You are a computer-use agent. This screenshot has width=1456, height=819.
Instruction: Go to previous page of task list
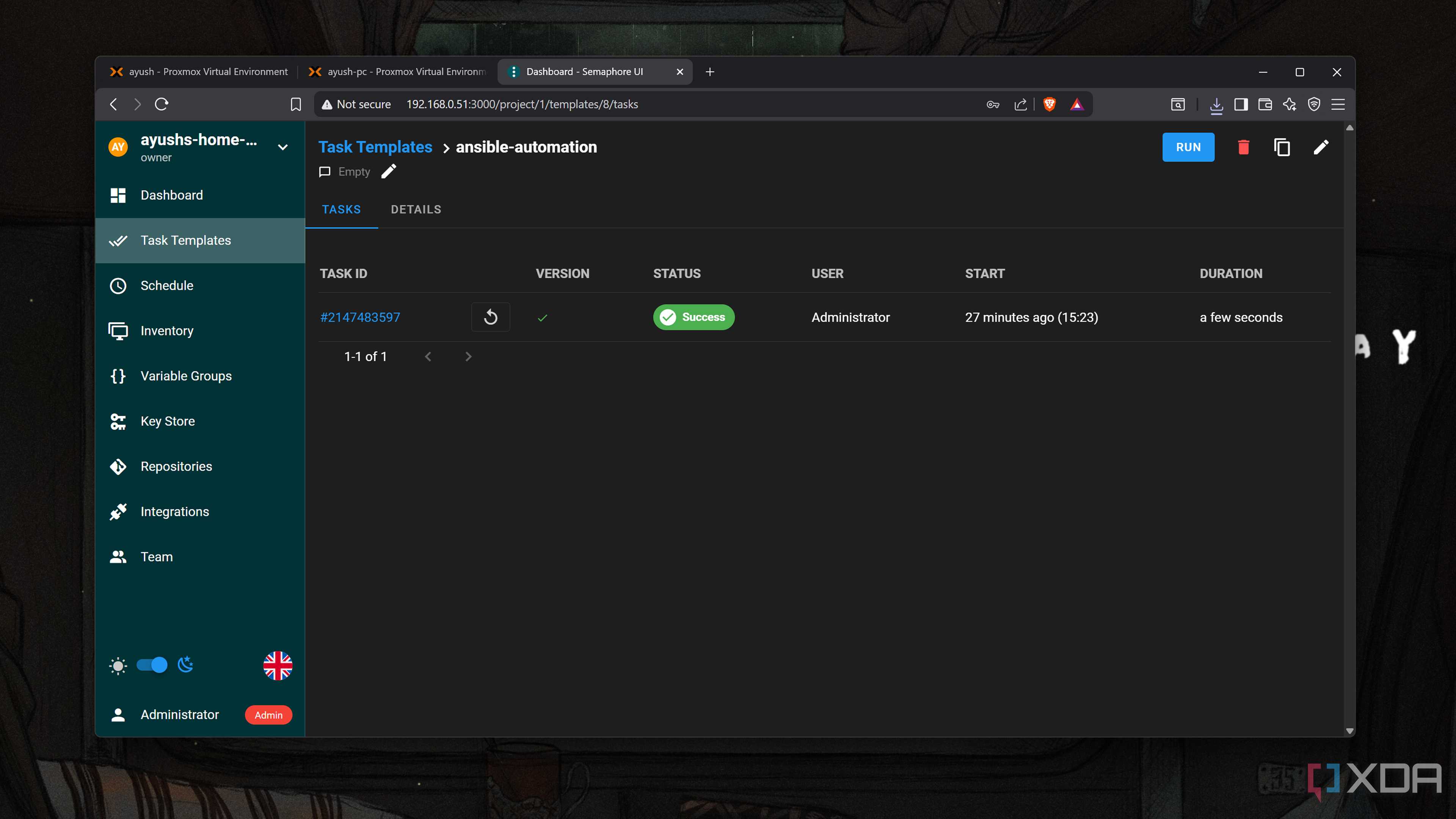(428, 357)
